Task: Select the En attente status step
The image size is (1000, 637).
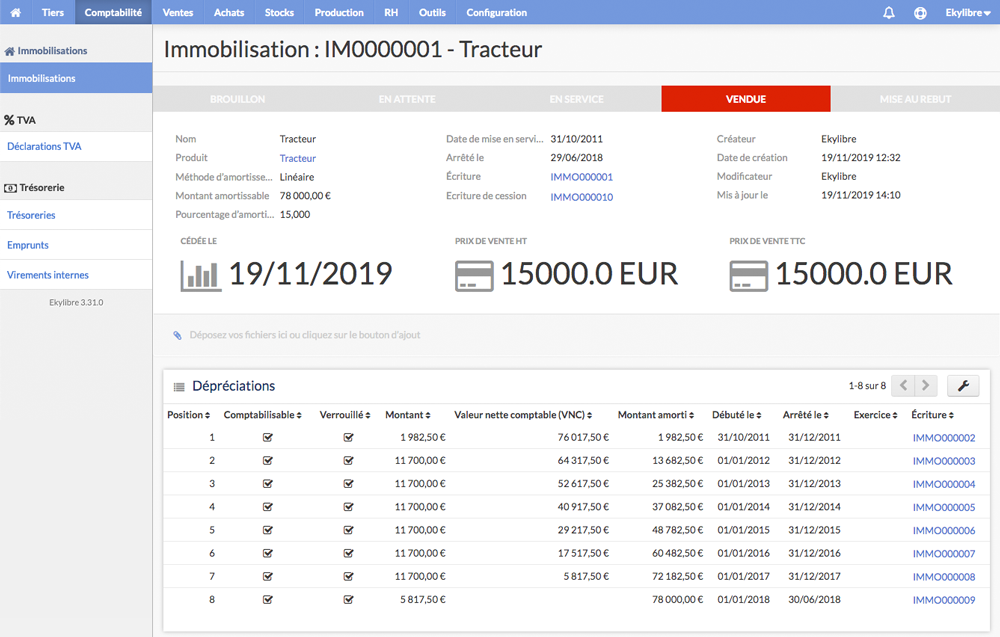Action: click(x=407, y=99)
